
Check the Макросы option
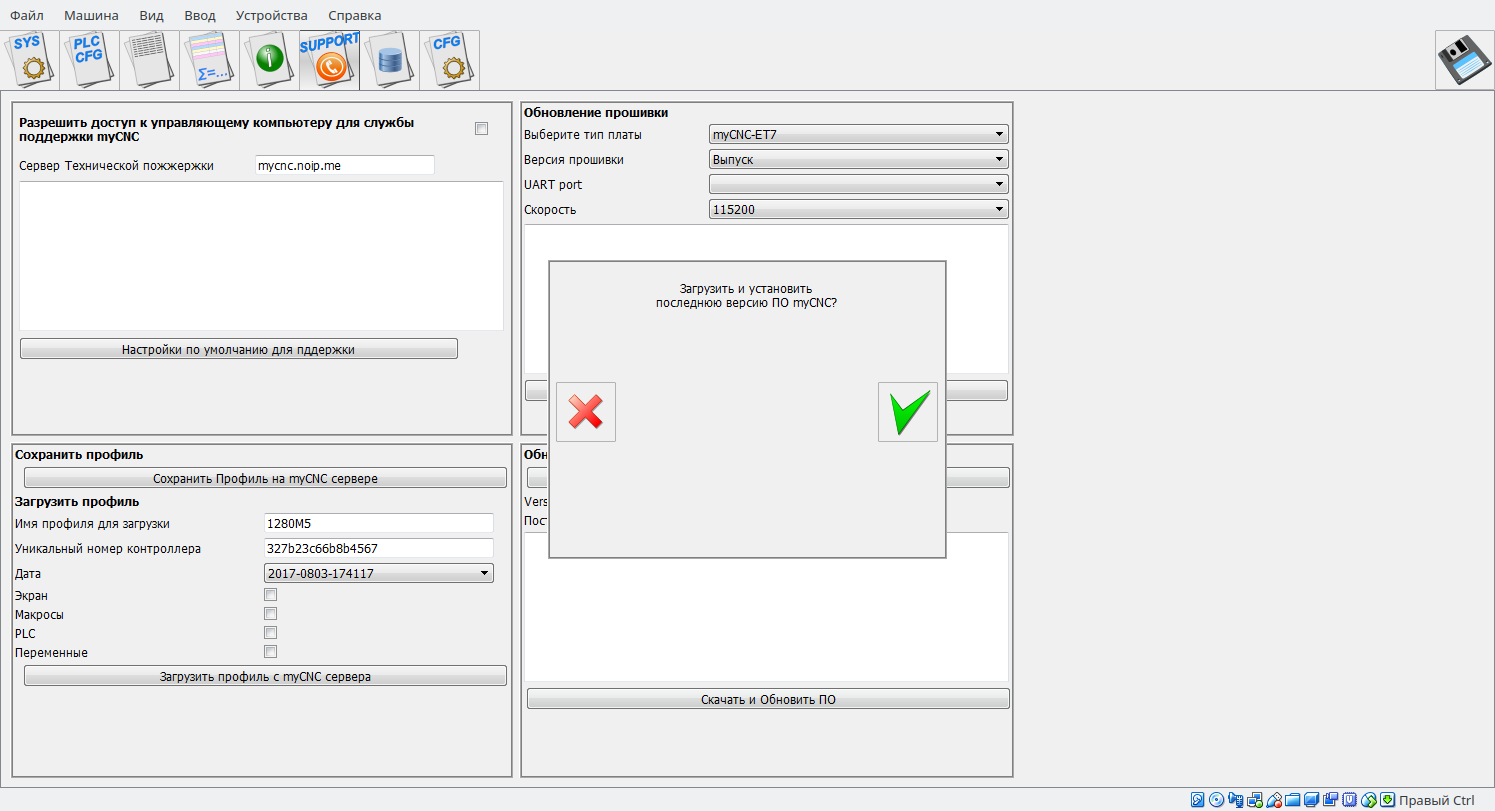pyautogui.click(x=270, y=614)
